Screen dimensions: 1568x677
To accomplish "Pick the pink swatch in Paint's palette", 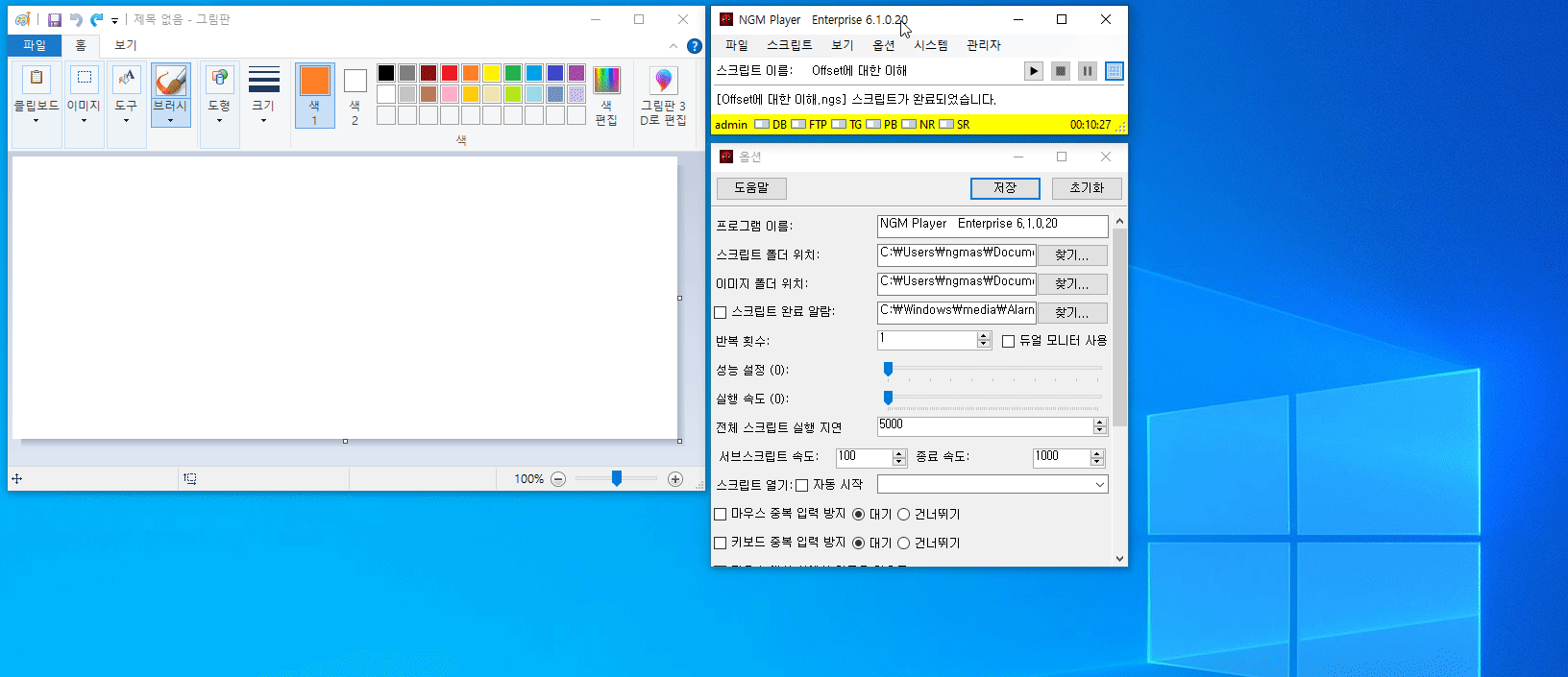I will 450,94.
